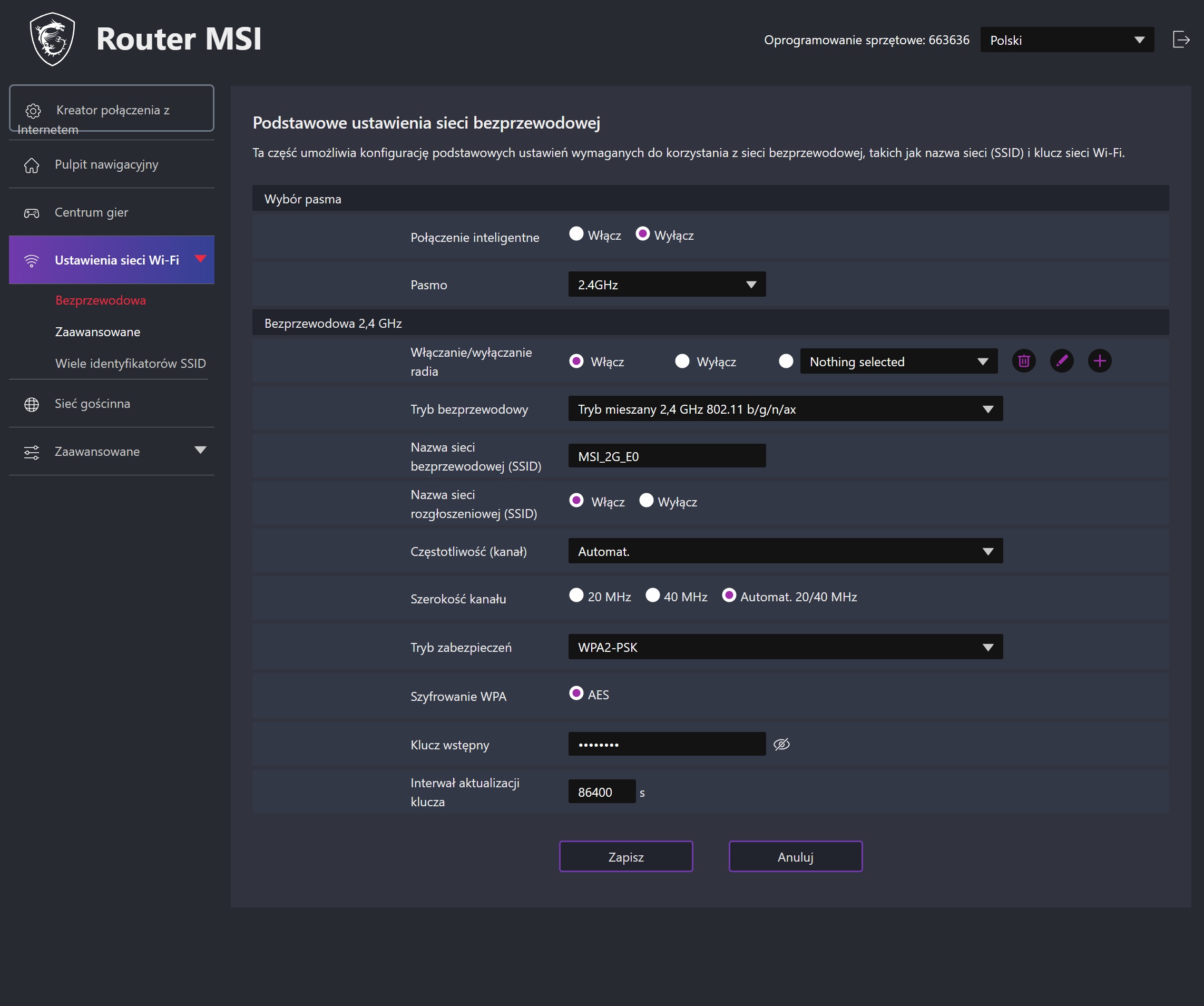Viewport: 1204px width, 1006px height.
Task: Go to Pulpit nawigacyjny
Action: tap(112, 164)
